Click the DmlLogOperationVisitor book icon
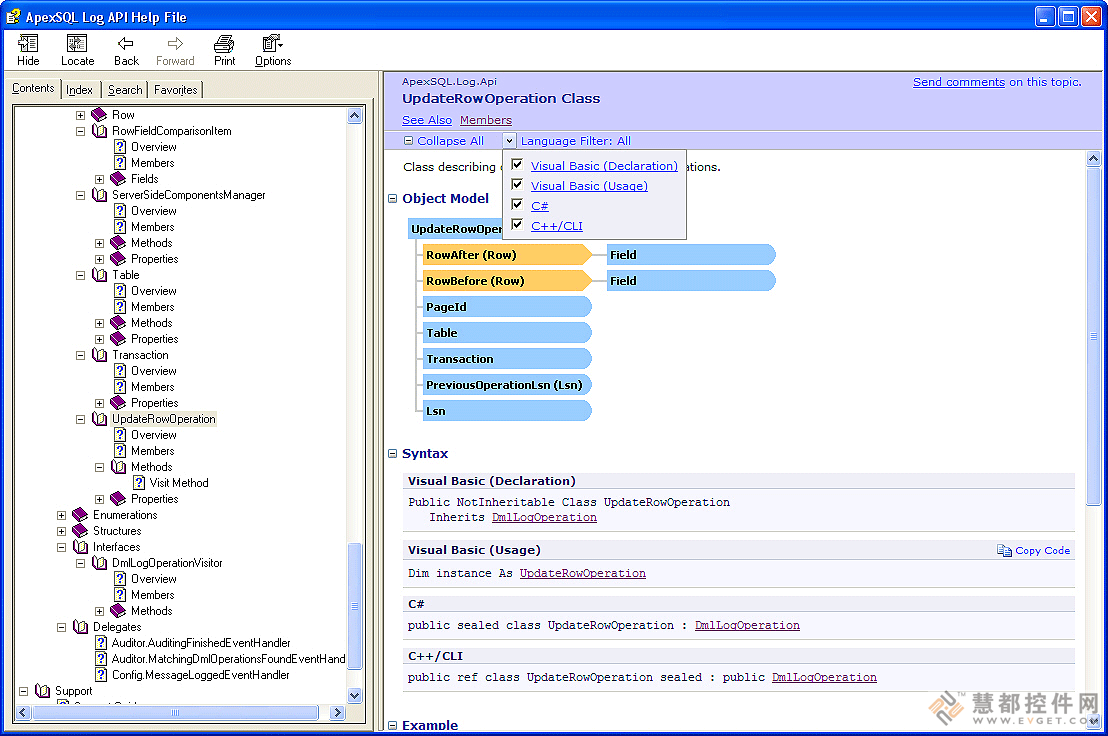 coord(100,563)
